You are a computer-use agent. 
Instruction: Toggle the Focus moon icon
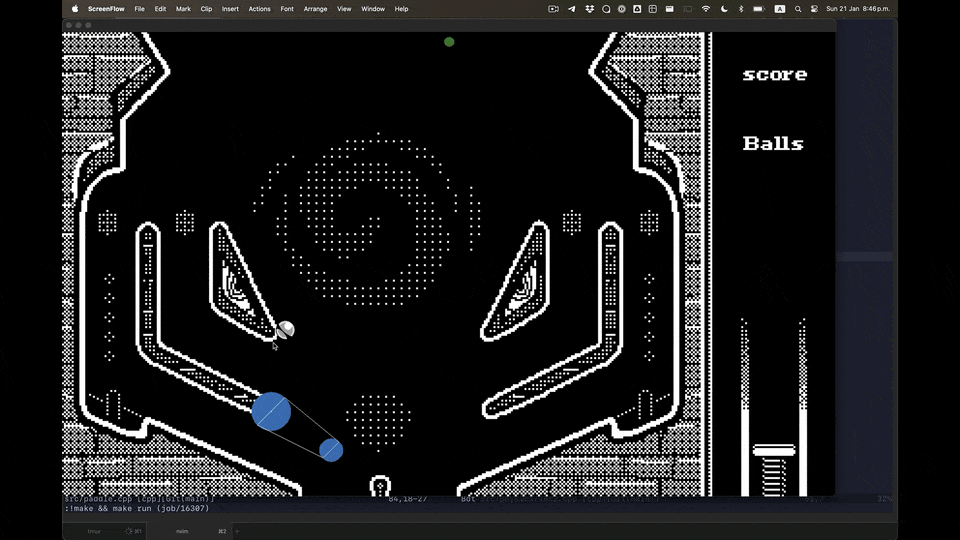pyautogui.click(x=723, y=9)
